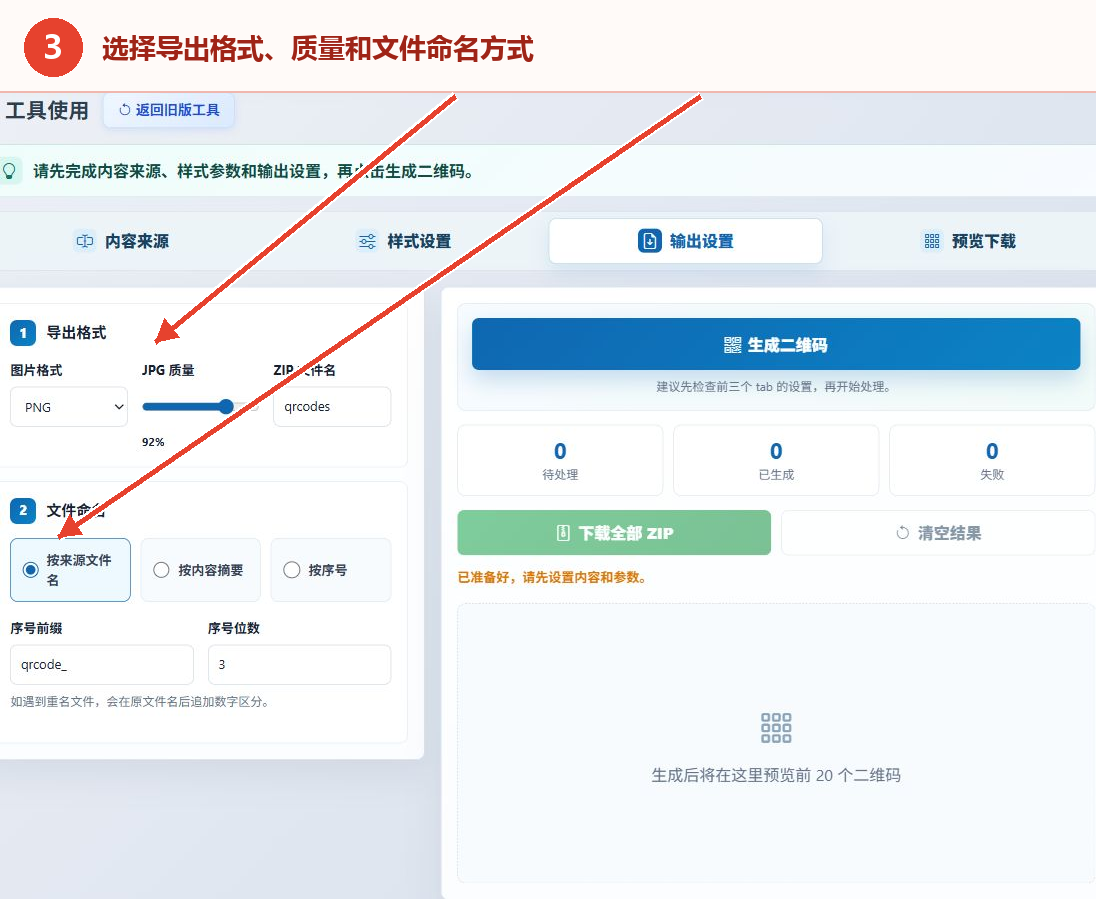Select the 按来源文件名 radio option
Screen dimensions: 1096x899
(71, 570)
